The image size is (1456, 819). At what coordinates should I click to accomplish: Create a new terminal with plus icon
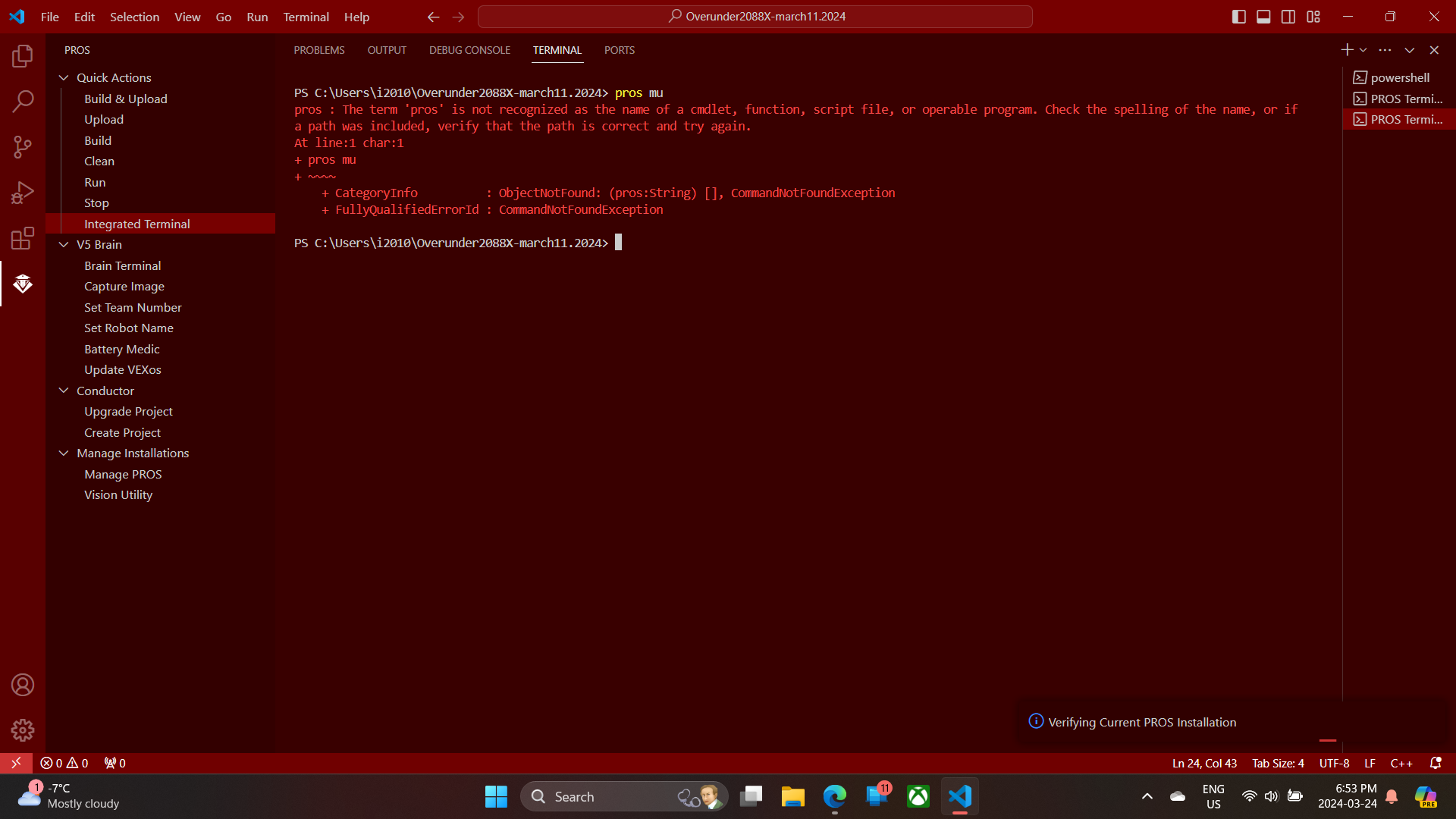coord(1347,50)
